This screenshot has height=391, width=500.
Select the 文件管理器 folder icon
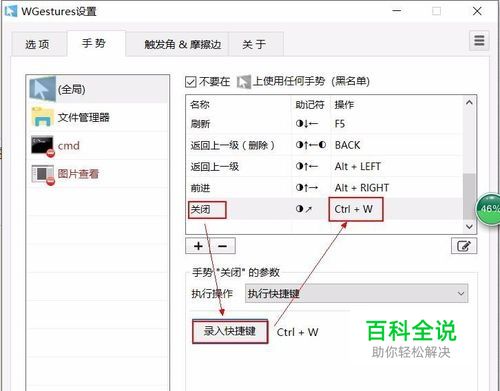point(42,117)
